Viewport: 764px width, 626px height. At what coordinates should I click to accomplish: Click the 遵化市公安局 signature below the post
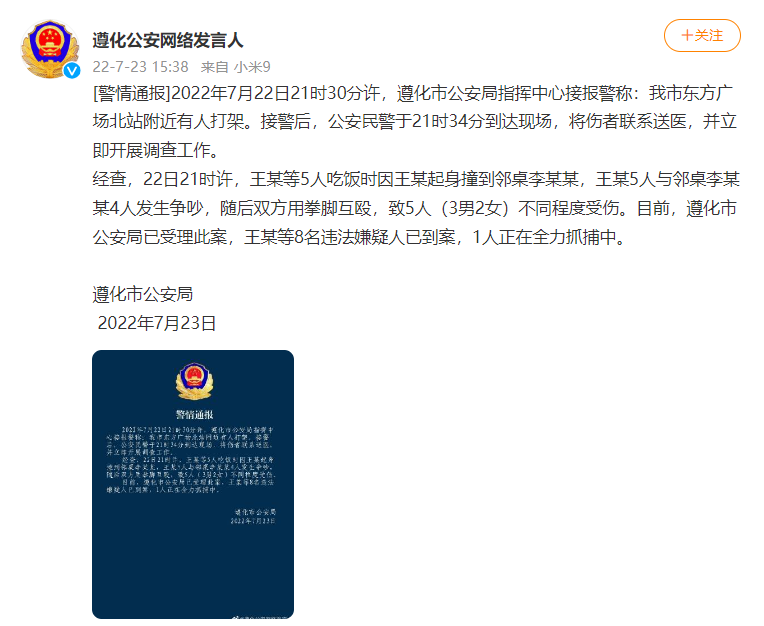tap(143, 294)
